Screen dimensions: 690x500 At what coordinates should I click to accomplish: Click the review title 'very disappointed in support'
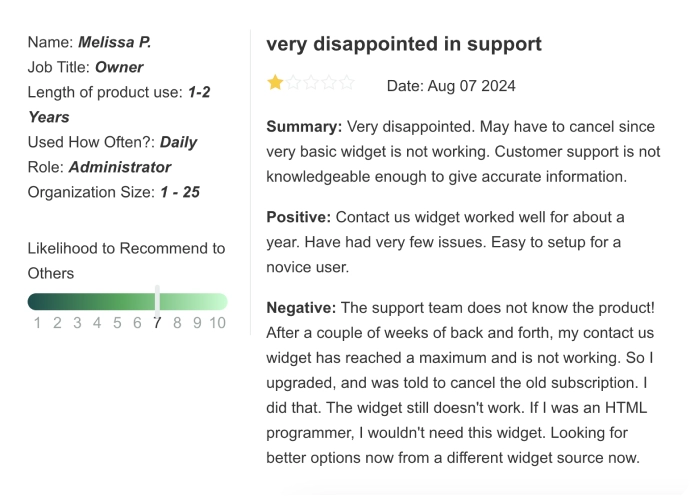pos(404,44)
